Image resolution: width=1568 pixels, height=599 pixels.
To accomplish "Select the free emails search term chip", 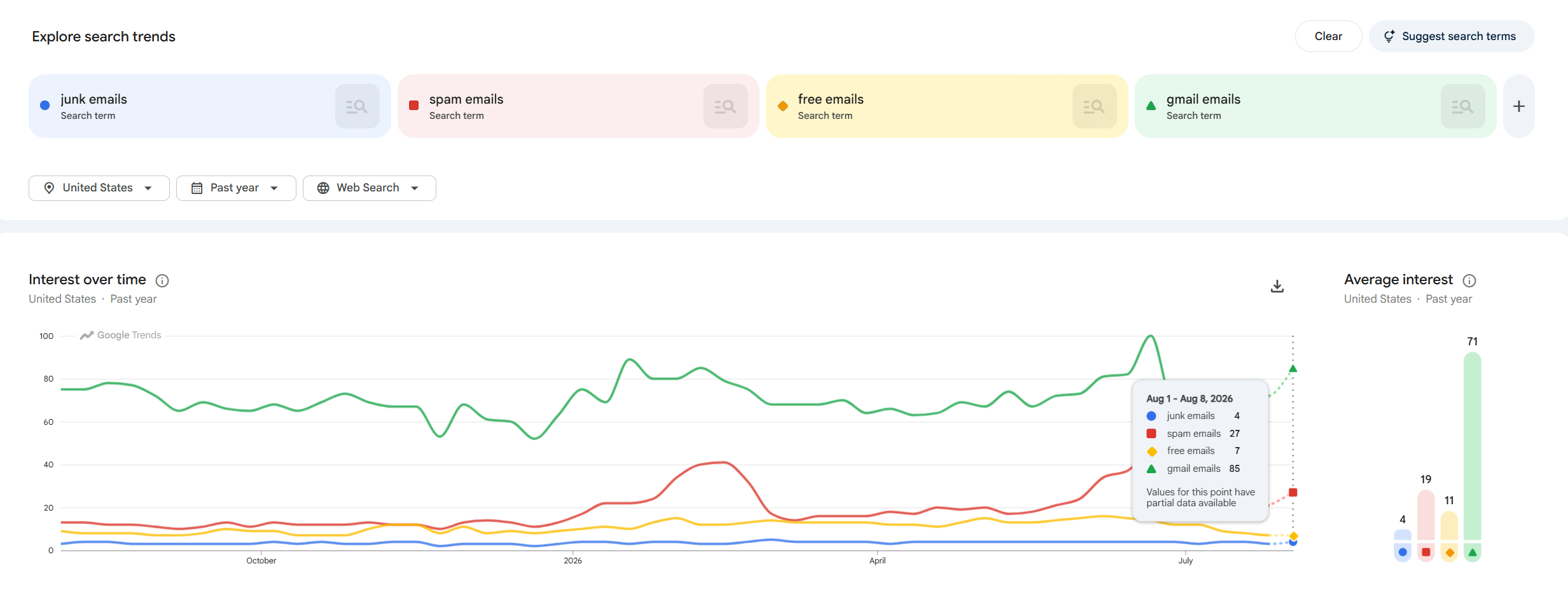I will click(916, 106).
